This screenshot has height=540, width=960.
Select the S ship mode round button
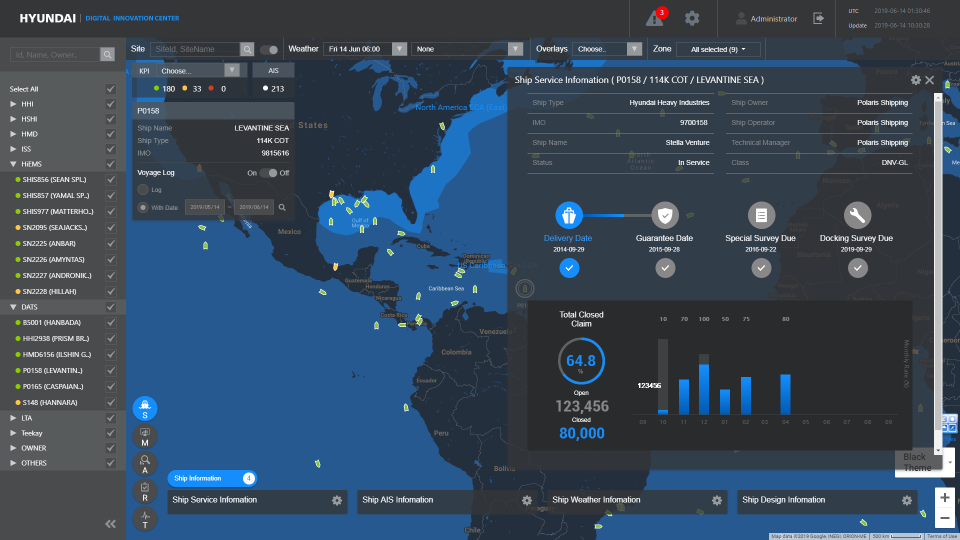(x=145, y=408)
